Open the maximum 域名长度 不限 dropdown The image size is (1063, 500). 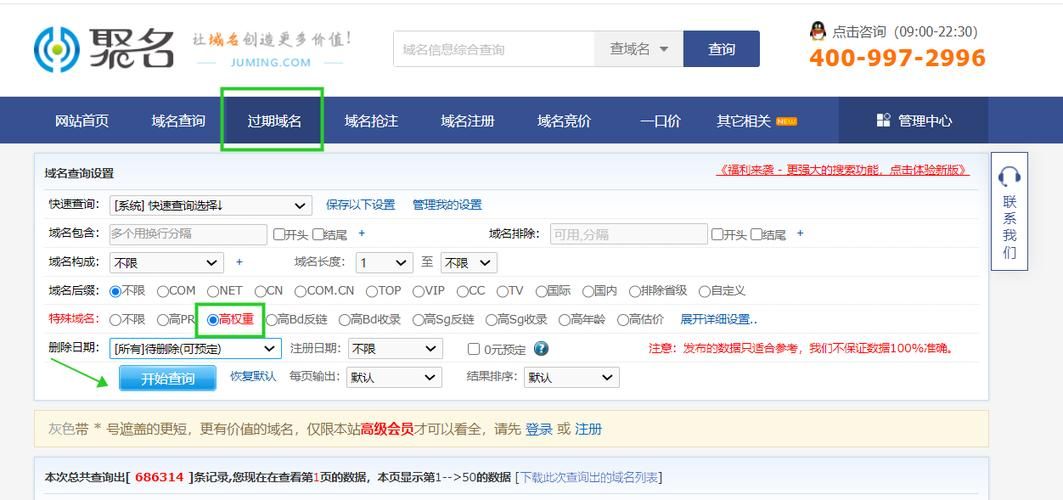pyautogui.click(x=468, y=263)
